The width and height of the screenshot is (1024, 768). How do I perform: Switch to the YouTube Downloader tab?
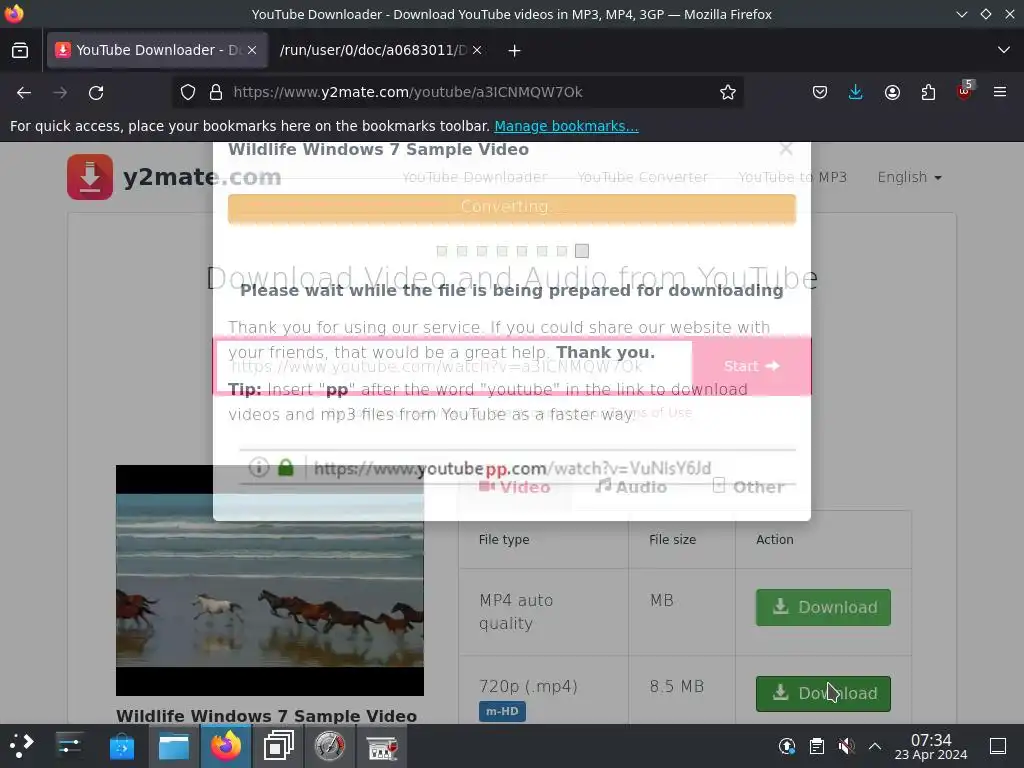[157, 50]
